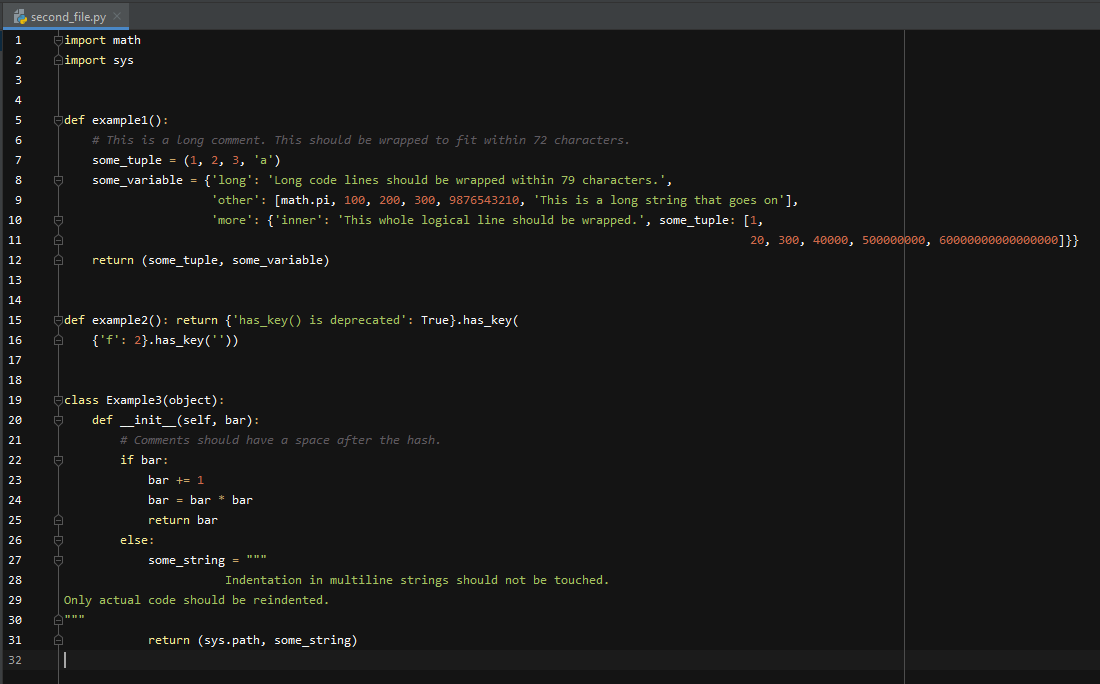This screenshot has width=1100, height=684.
Task: Select the second_file.py editor tab
Action: click(67, 16)
